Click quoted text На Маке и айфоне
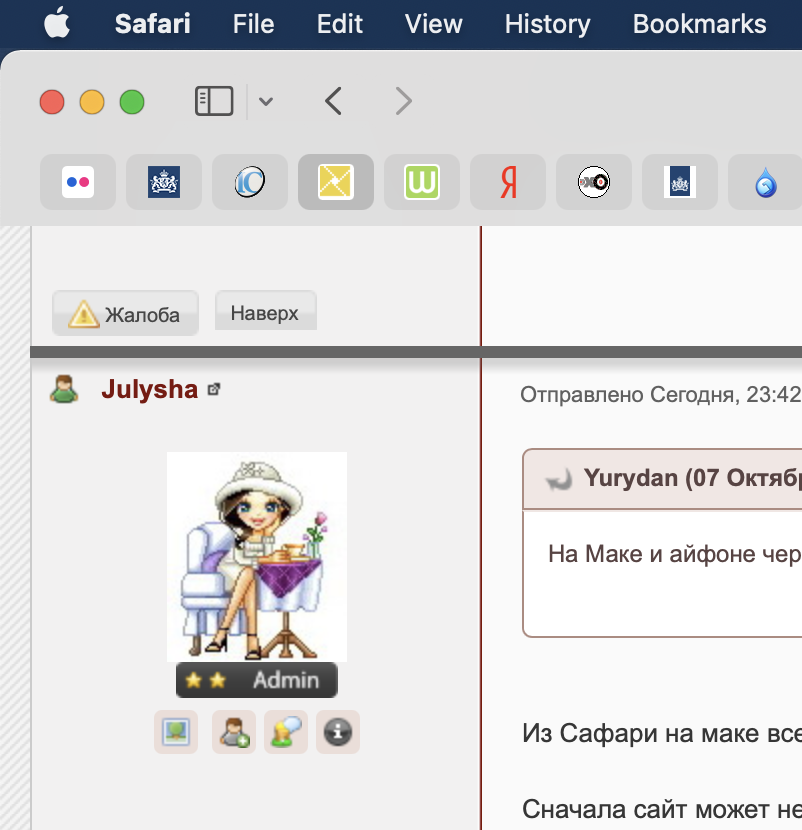Viewport: 802px width, 830px height. pyautogui.click(x=674, y=554)
